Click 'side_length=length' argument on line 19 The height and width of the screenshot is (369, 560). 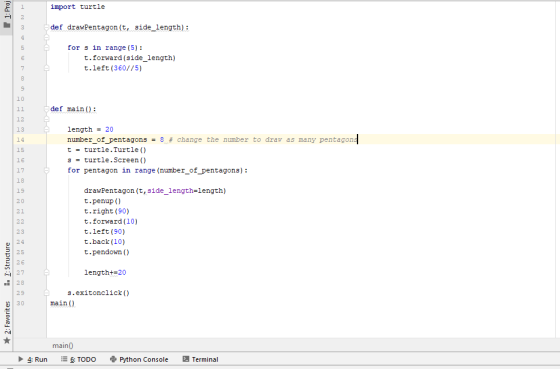coord(185,191)
